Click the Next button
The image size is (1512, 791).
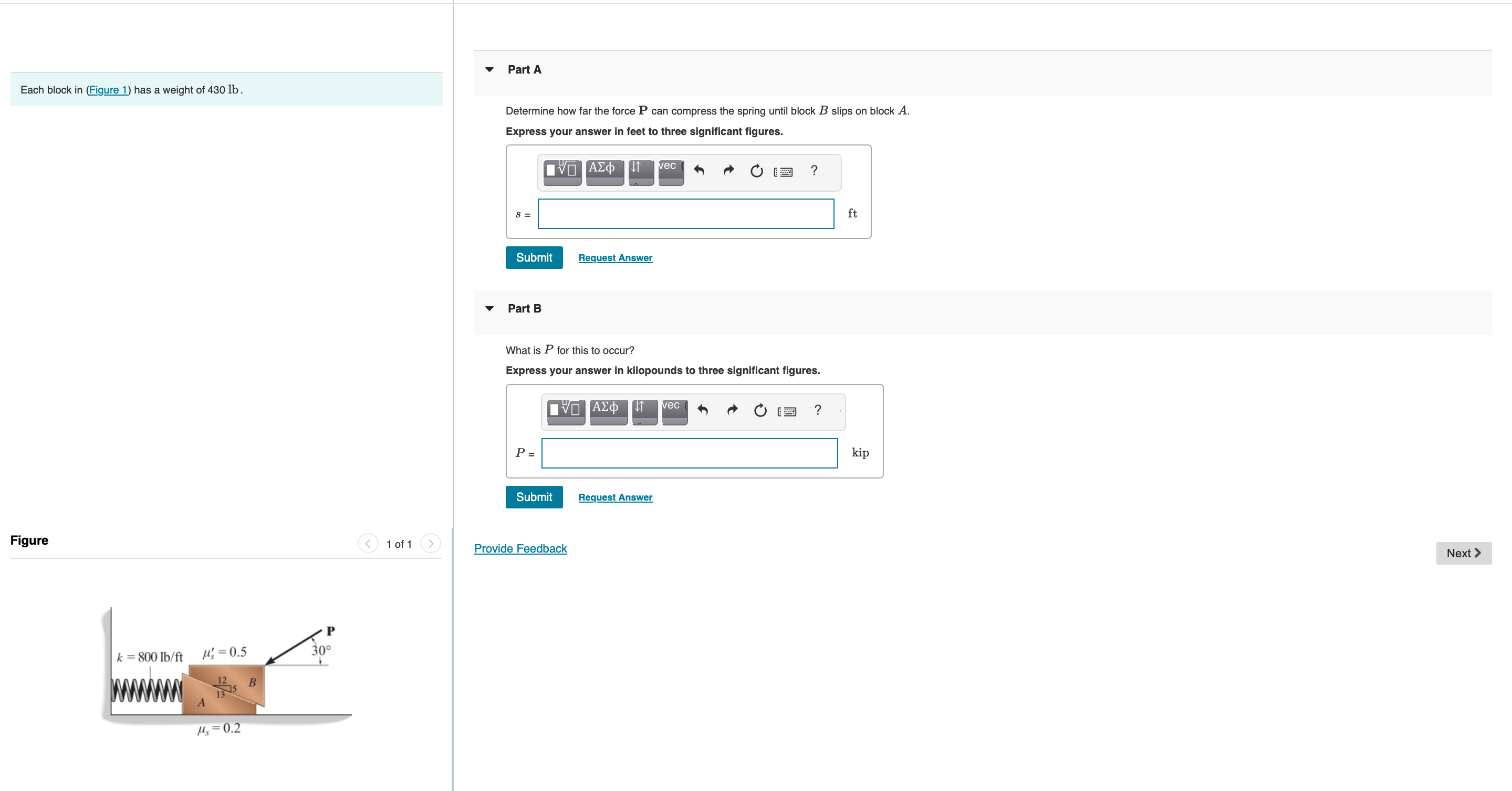click(x=1463, y=553)
